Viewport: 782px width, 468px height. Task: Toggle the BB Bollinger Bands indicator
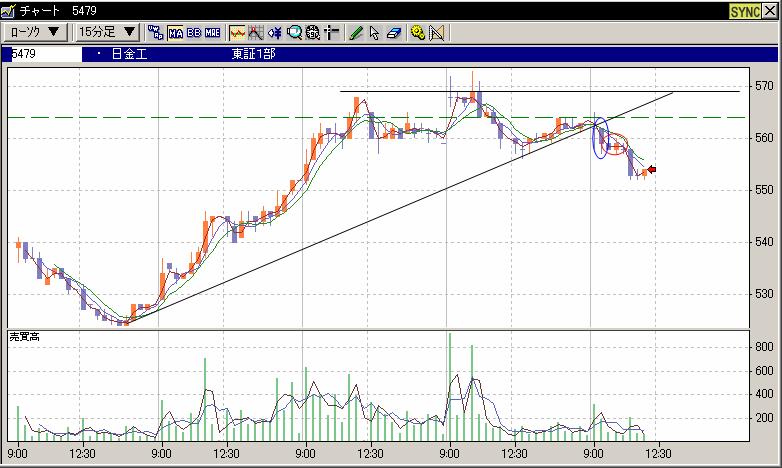194,33
